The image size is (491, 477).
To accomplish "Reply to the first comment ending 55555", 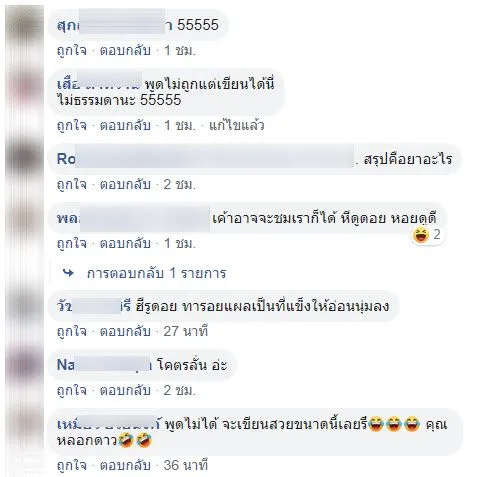I will pos(125,51).
